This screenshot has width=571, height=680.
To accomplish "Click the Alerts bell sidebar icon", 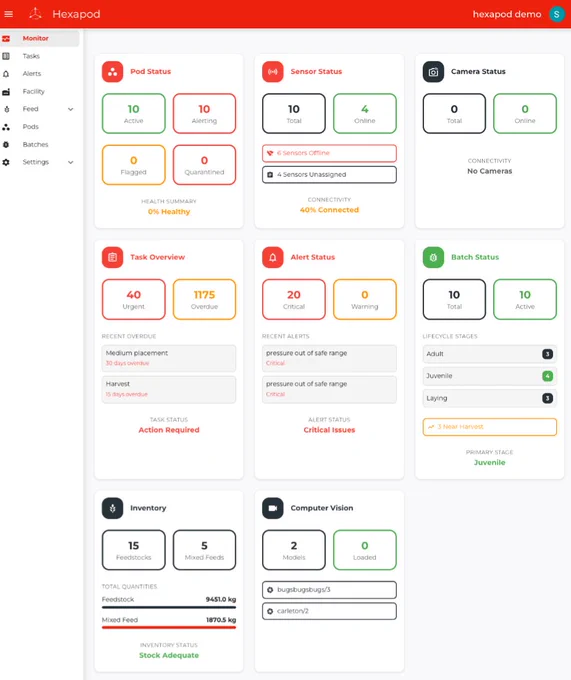I will pos(6,74).
